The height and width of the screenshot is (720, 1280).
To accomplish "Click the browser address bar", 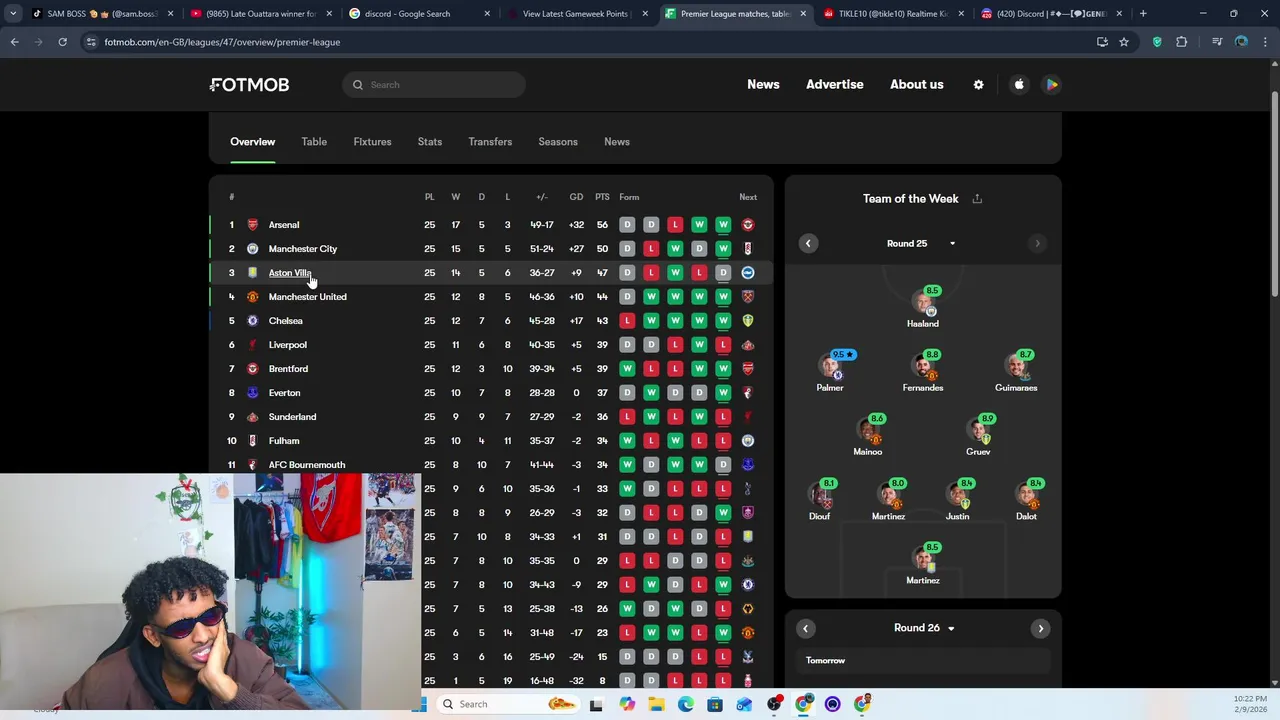I will (590, 42).
